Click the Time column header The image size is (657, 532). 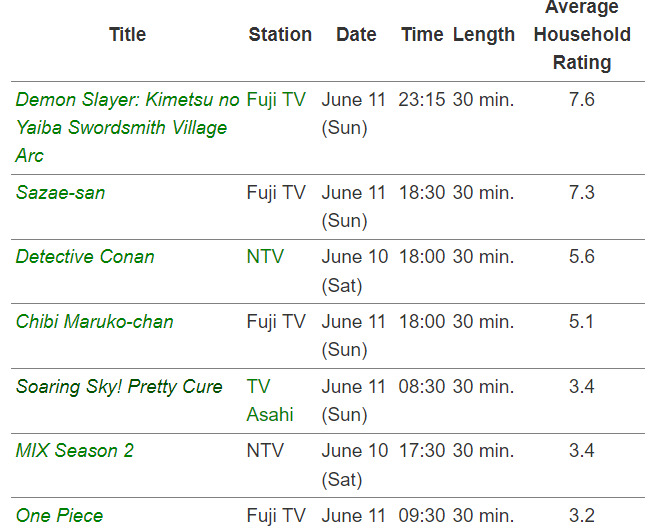(421, 34)
